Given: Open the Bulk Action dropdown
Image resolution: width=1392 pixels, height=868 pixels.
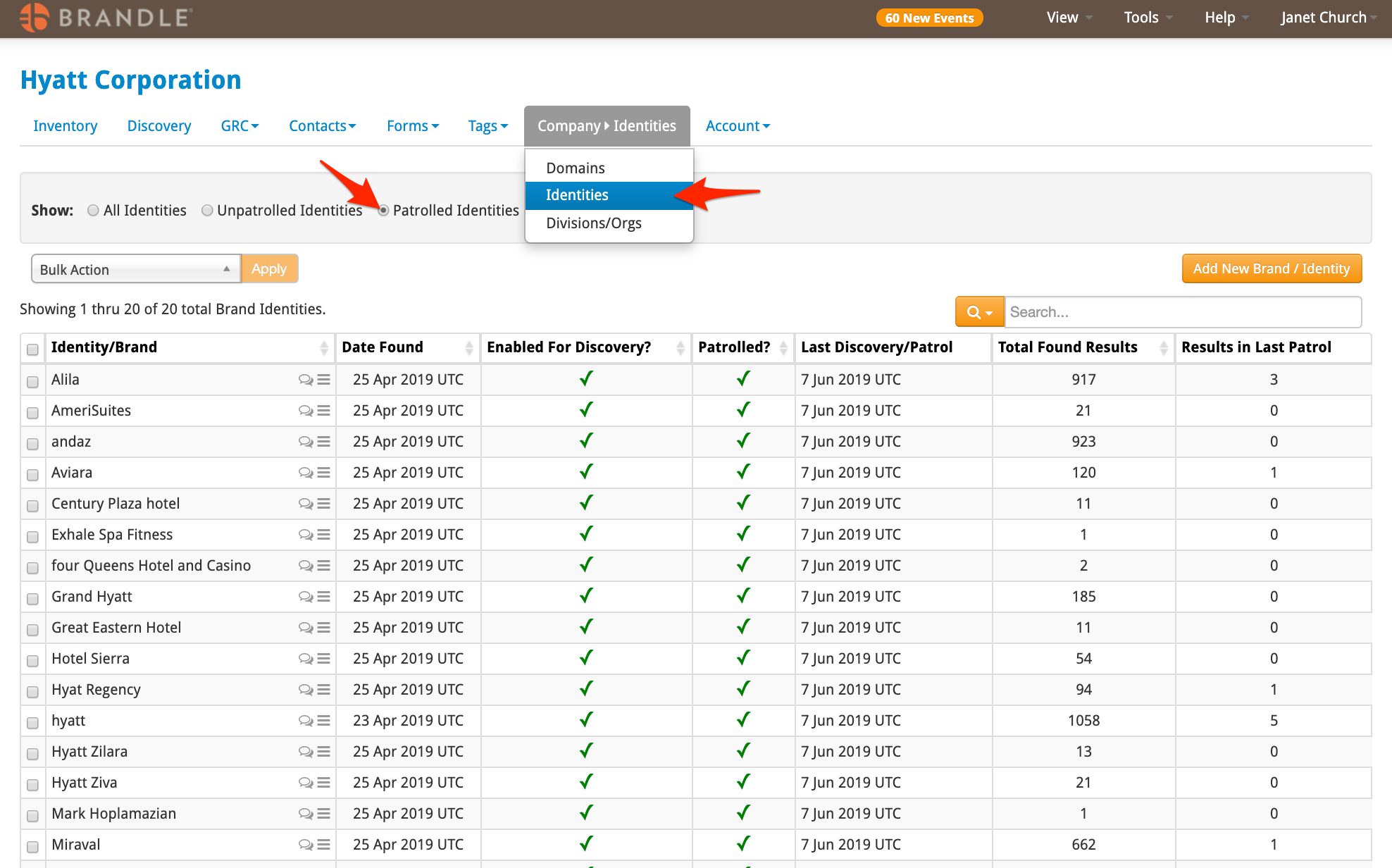Looking at the screenshot, I should click(x=136, y=269).
